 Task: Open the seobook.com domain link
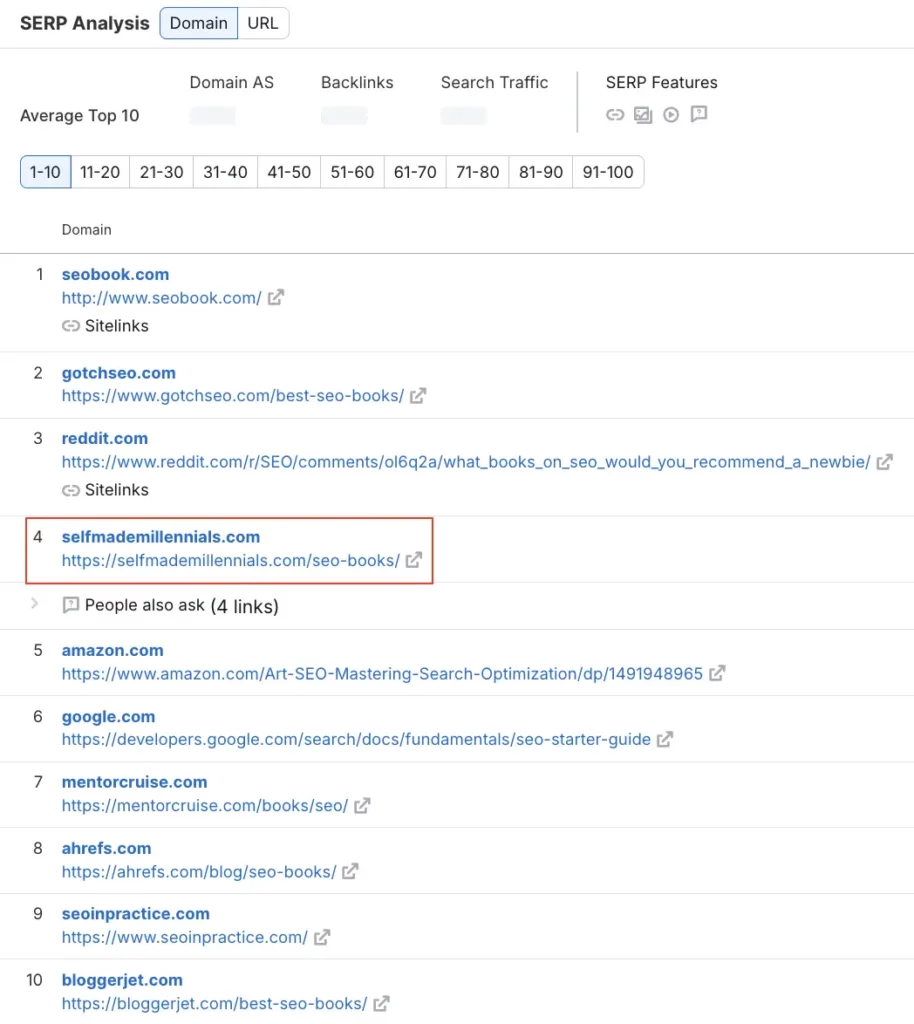coord(115,273)
